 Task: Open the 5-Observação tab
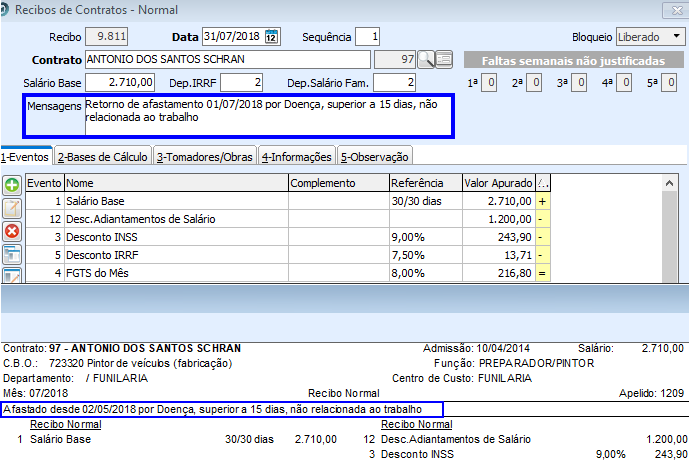coord(375,157)
